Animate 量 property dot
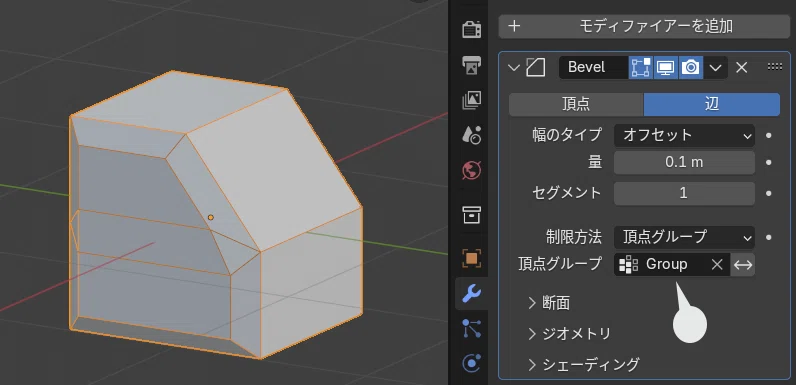The width and height of the screenshot is (796, 385). coord(769,163)
